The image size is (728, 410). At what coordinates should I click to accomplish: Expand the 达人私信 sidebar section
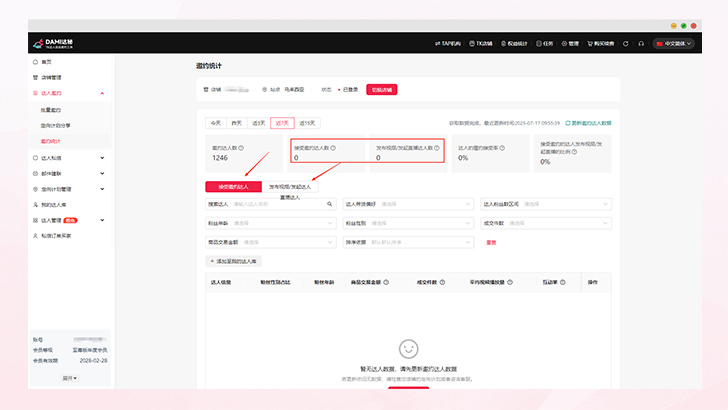pyautogui.click(x=69, y=158)
